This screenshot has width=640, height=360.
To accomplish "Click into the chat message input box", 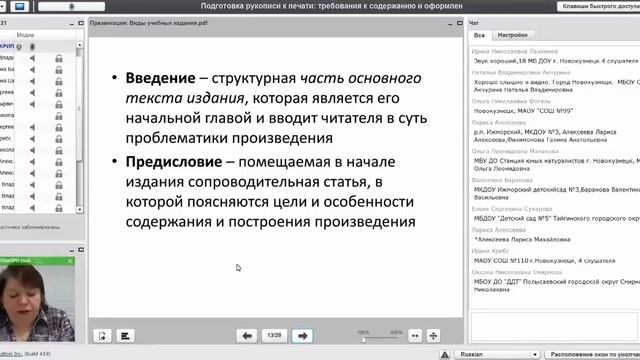I will point(554,326).
